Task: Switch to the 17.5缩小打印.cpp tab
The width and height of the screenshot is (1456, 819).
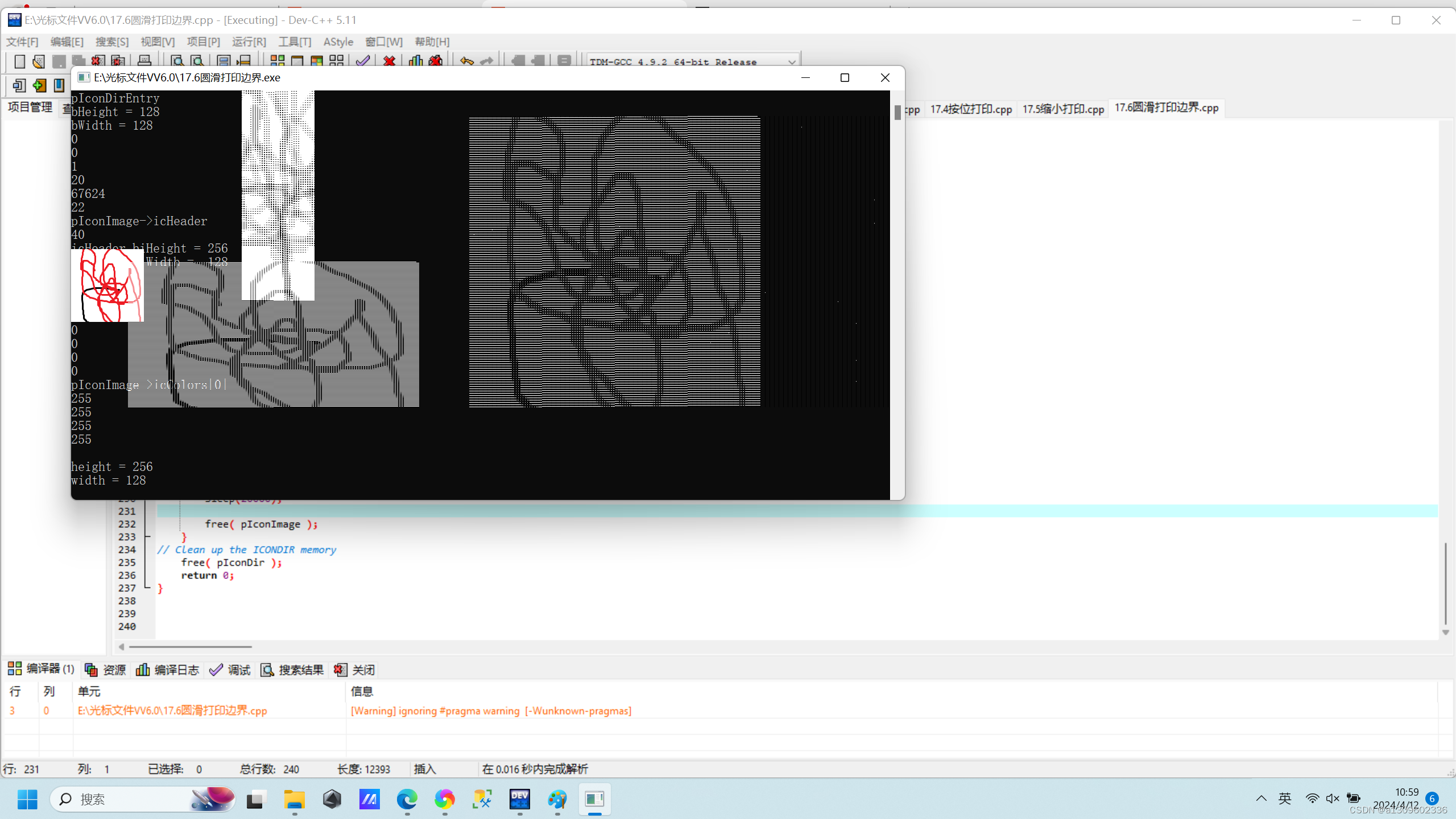Action: click(x=1063, y=109)
